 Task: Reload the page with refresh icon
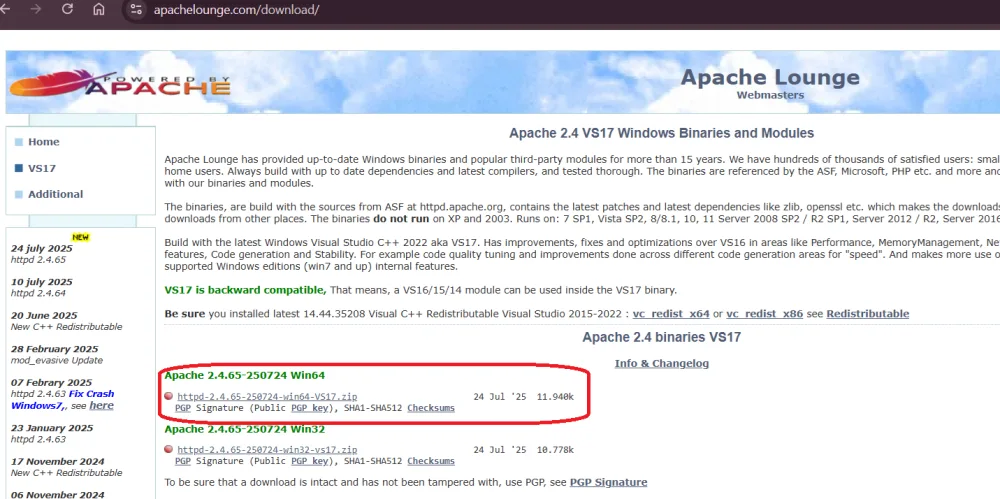67,10
